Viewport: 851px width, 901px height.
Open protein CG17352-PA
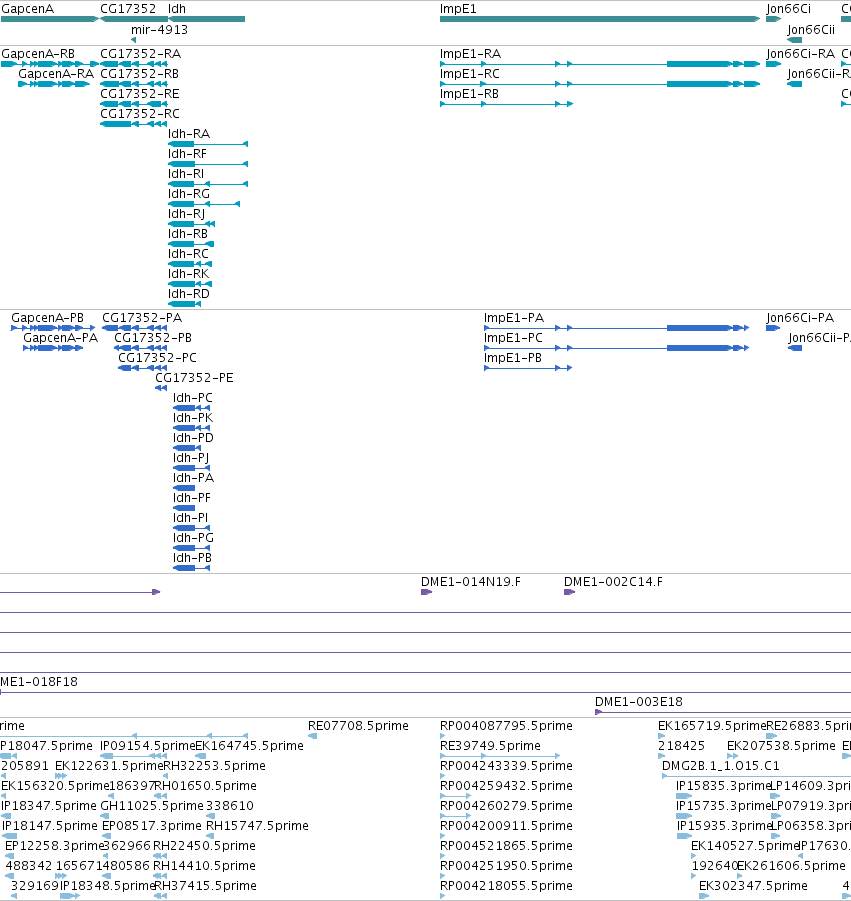134,328
